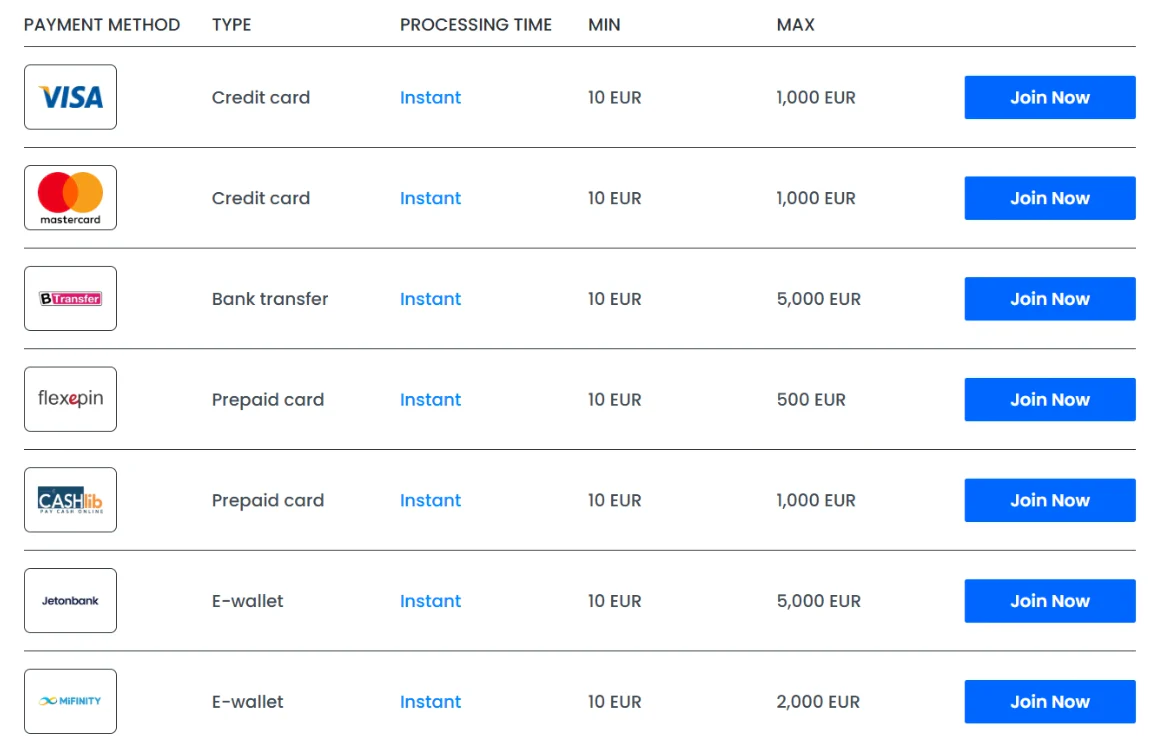This screenshot has height=741, width=1158.
Task: Choose the BTransfer bank transfer logo
Action: [70, 298]
